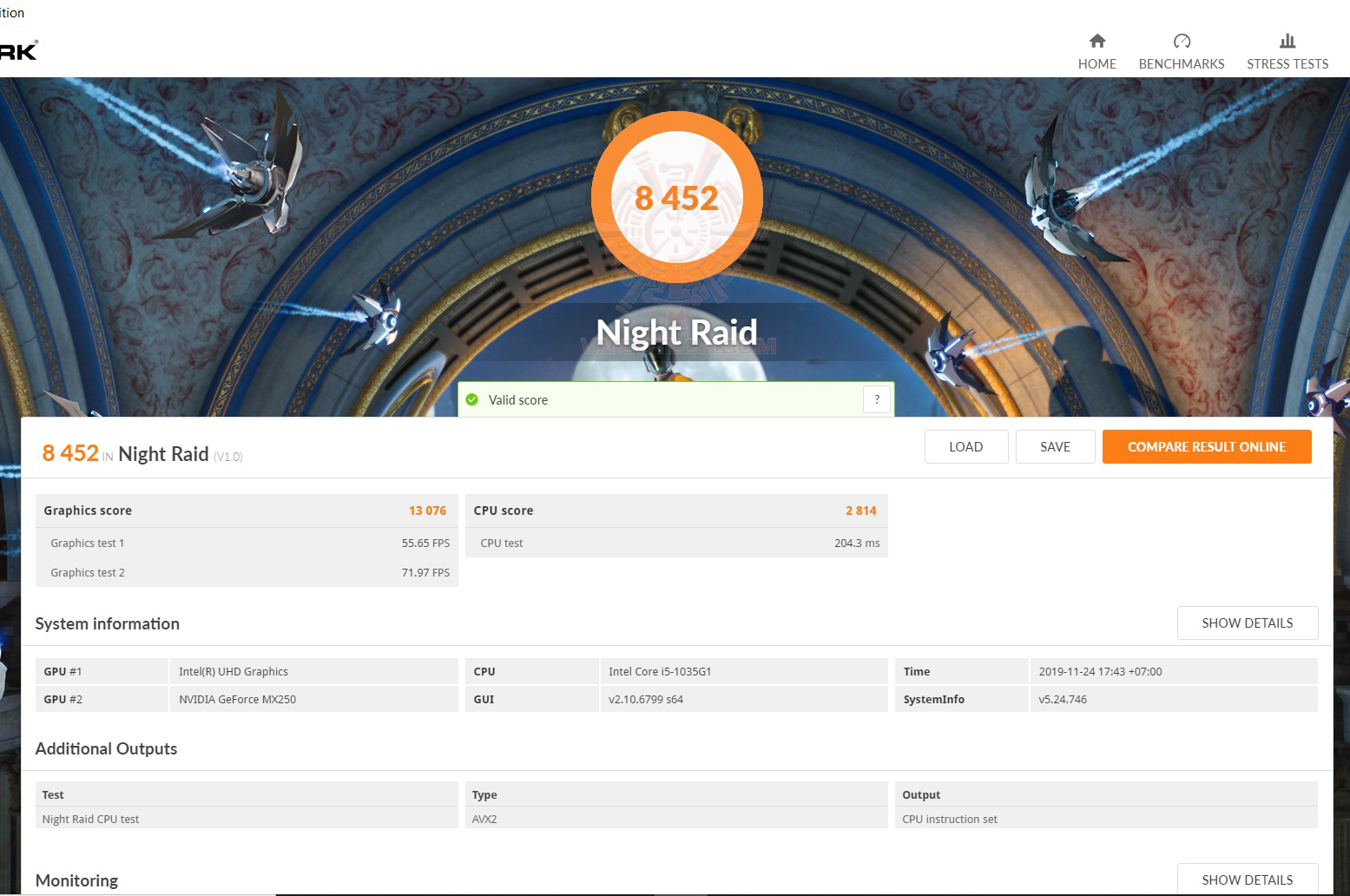Click the 204.3 ms value
Screen dimensions: 1350x896
857,544
